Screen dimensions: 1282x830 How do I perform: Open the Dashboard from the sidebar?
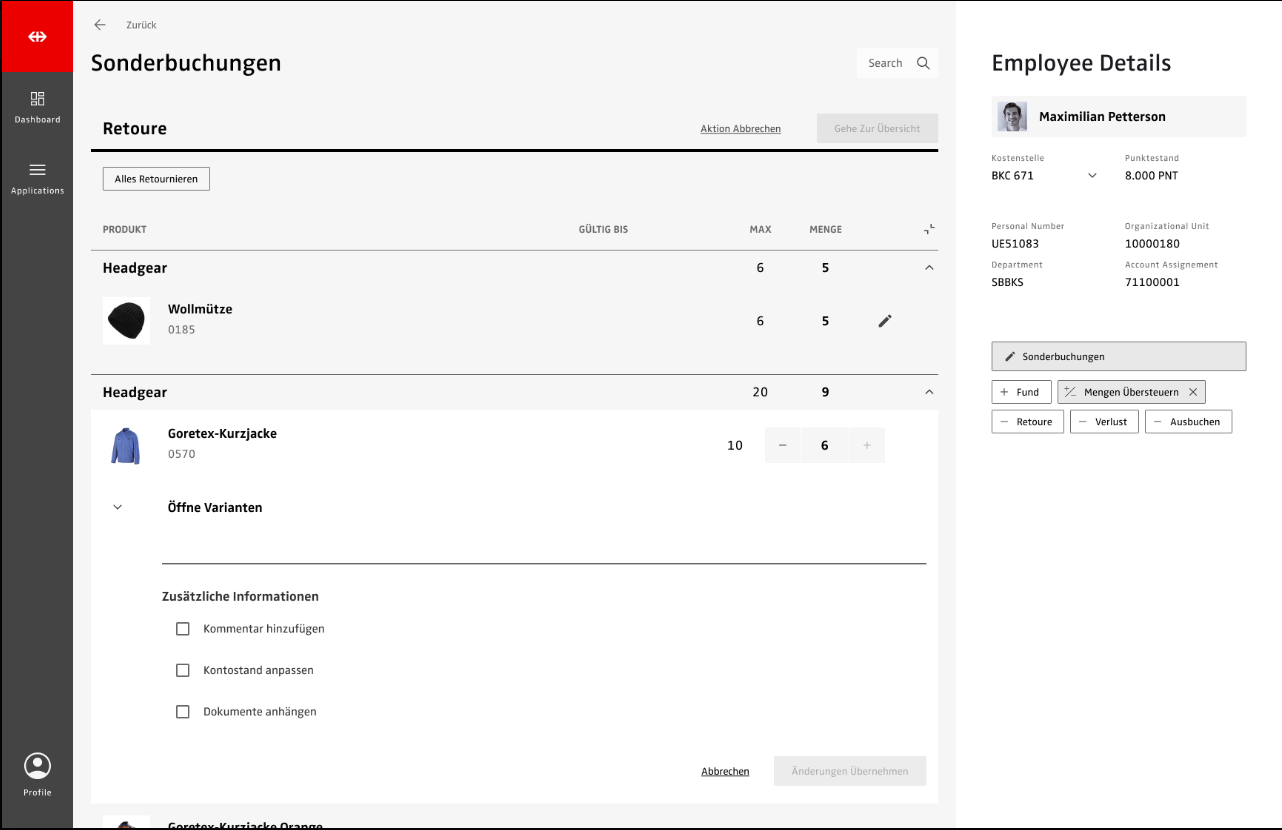37,107
